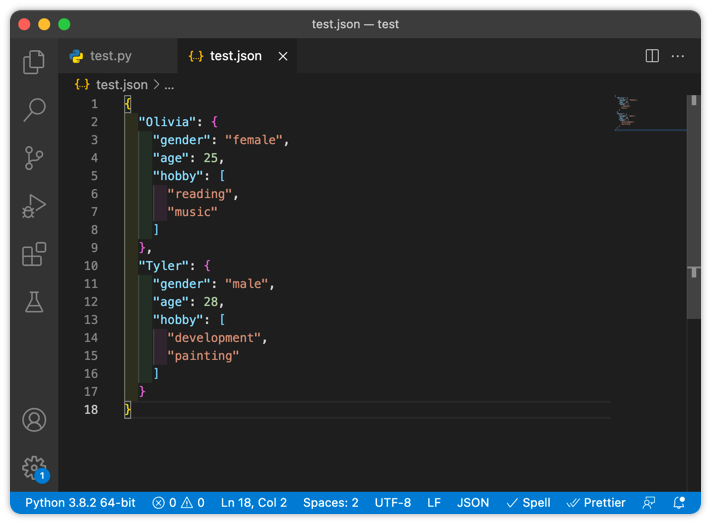This screenshot has height=524, width=711.
Task: Click the "gender" key on line 3
Action: pos(182,140)
